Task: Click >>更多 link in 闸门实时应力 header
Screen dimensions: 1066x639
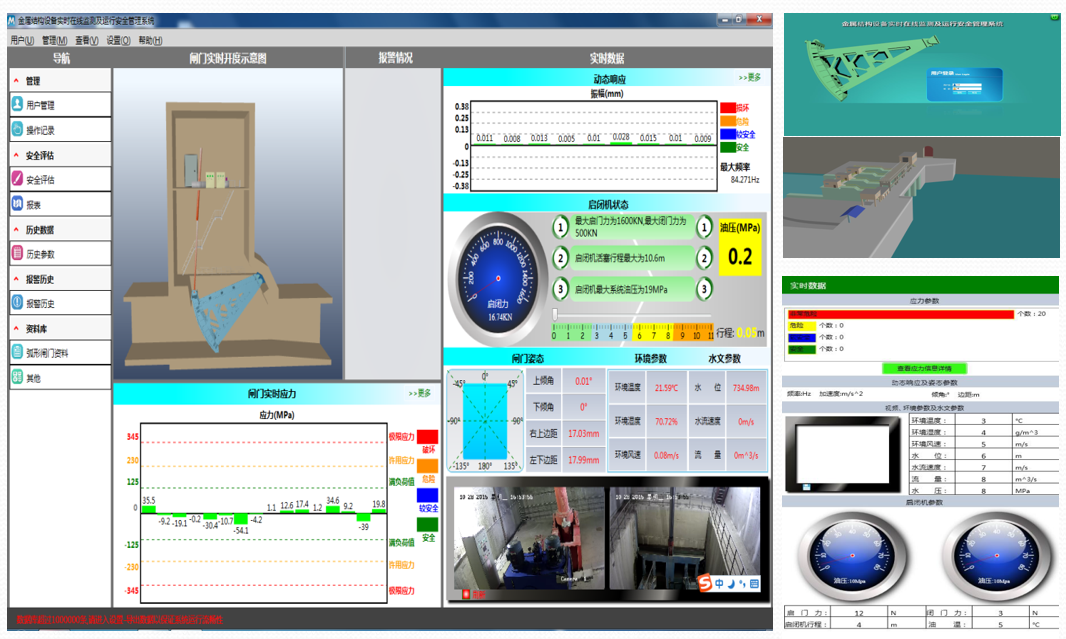Action: pos(419,393)
